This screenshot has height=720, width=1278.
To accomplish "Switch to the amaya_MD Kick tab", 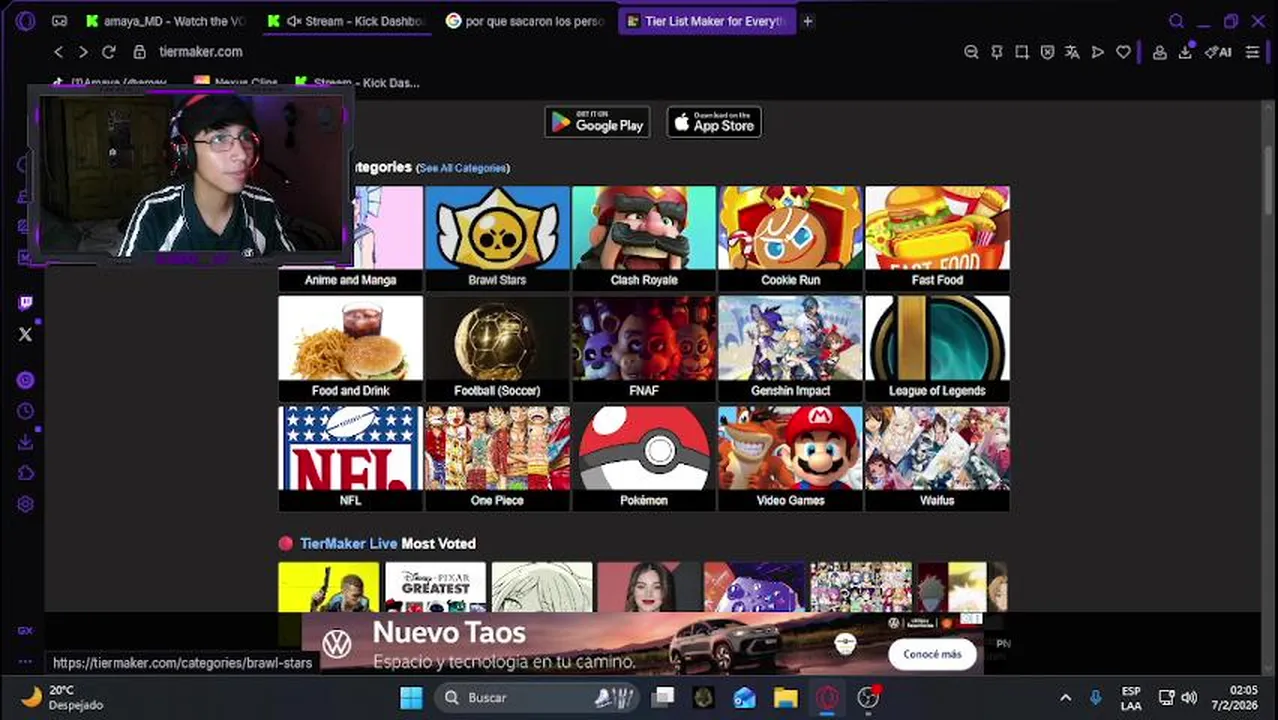I will point(165,21).
